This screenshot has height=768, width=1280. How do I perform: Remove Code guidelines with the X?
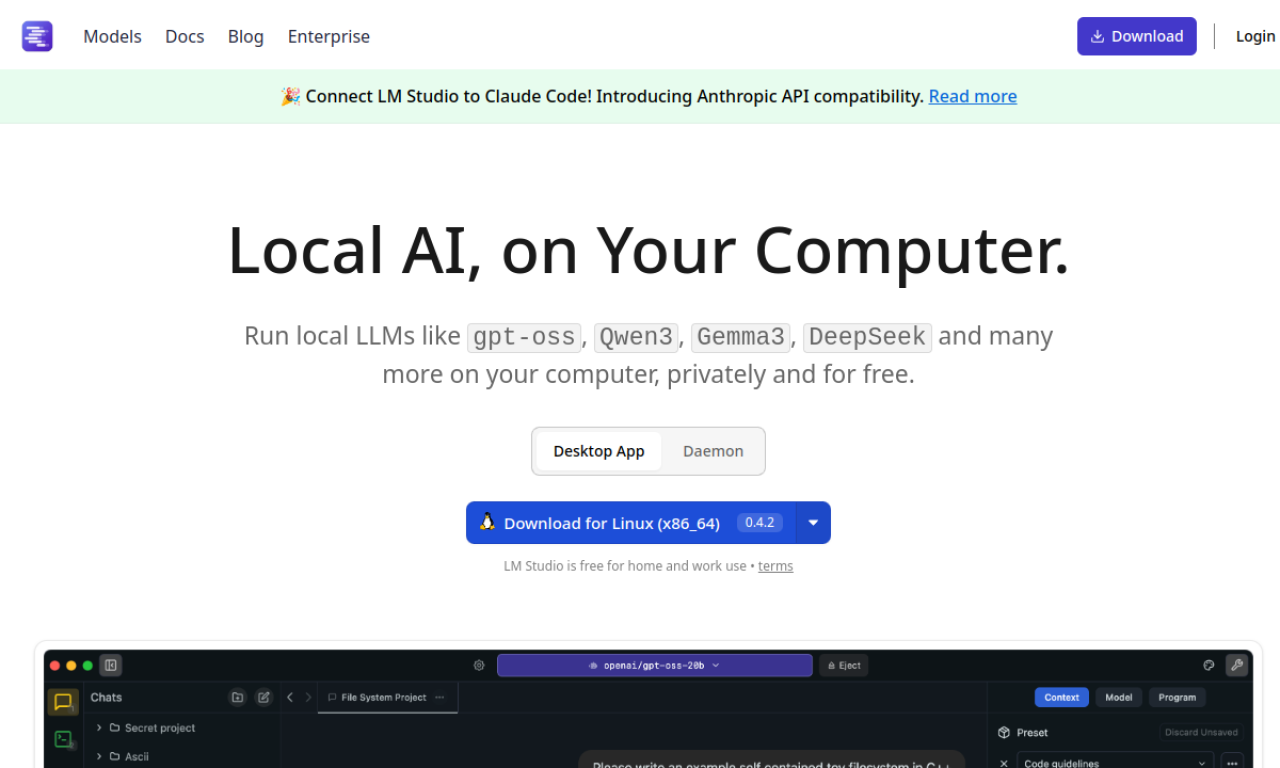pos(1004,763)
